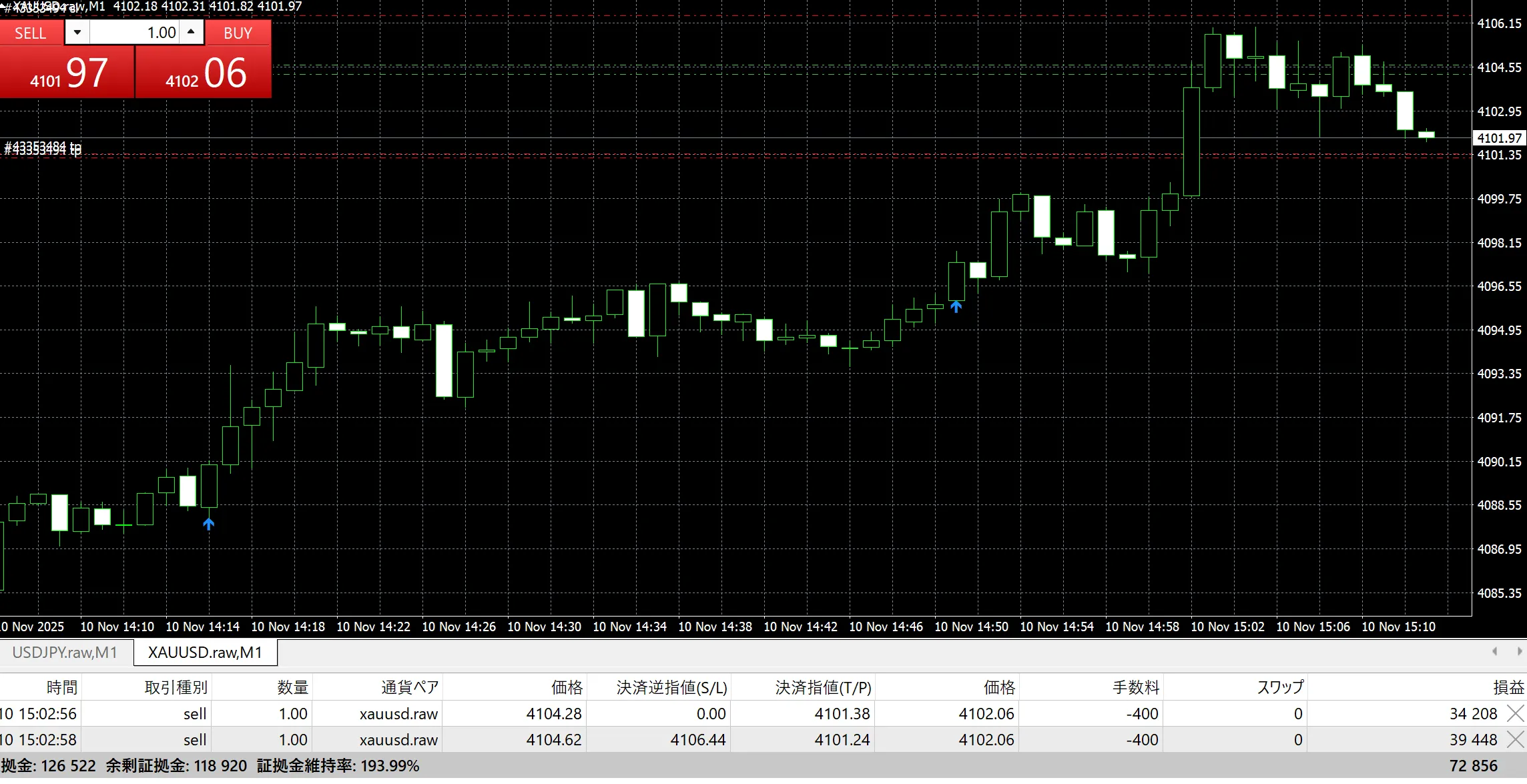Click the 決済逆指値(S/L) column header
Screen dimensions: 1527x784
(x=671, y=687)
